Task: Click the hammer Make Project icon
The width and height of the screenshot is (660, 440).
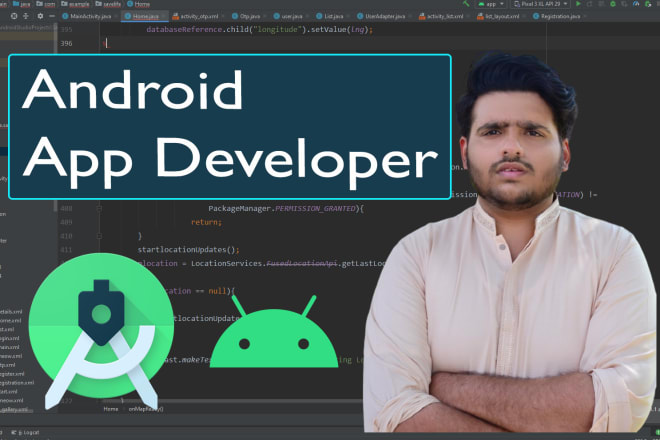Action: 466,4
